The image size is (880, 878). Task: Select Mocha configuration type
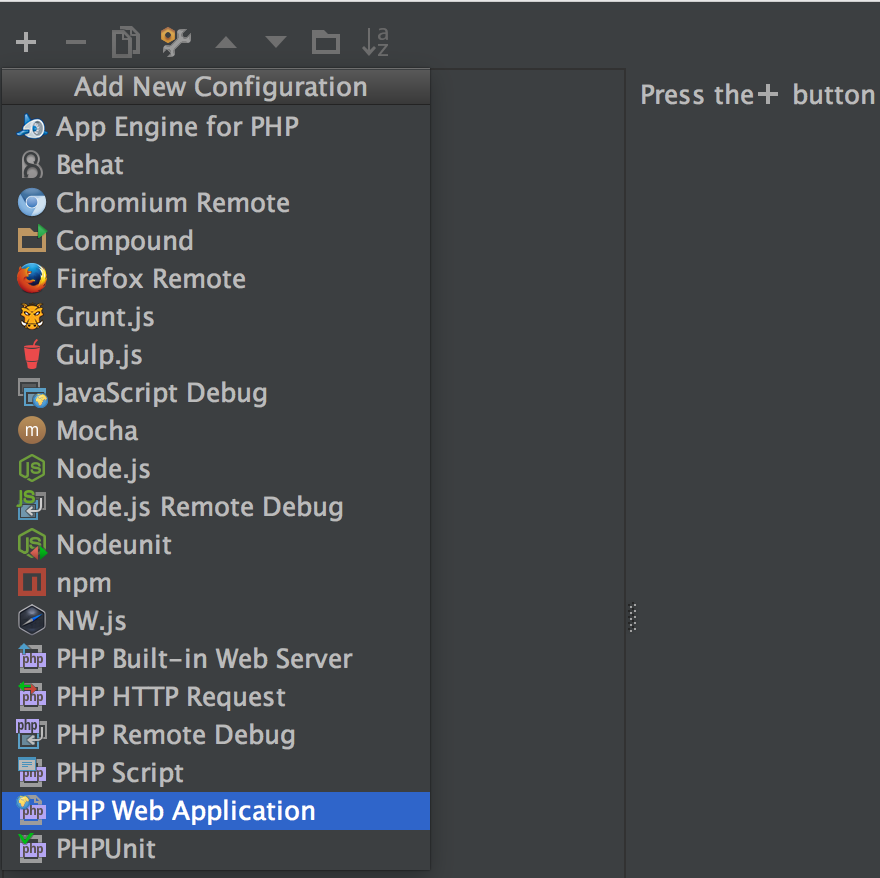click(216, 431)
